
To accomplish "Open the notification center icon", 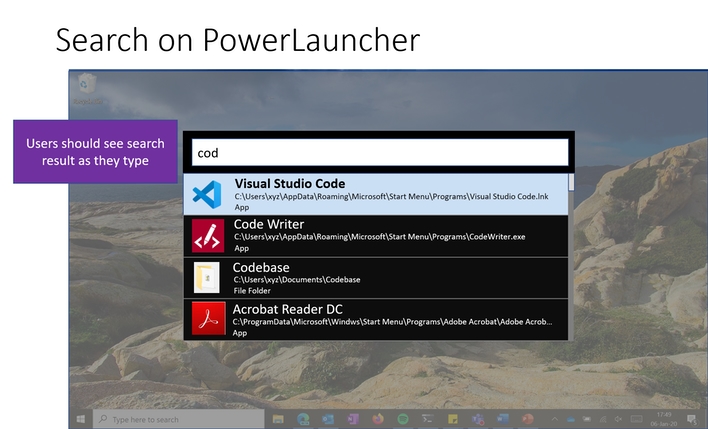I will coord(691,420).
